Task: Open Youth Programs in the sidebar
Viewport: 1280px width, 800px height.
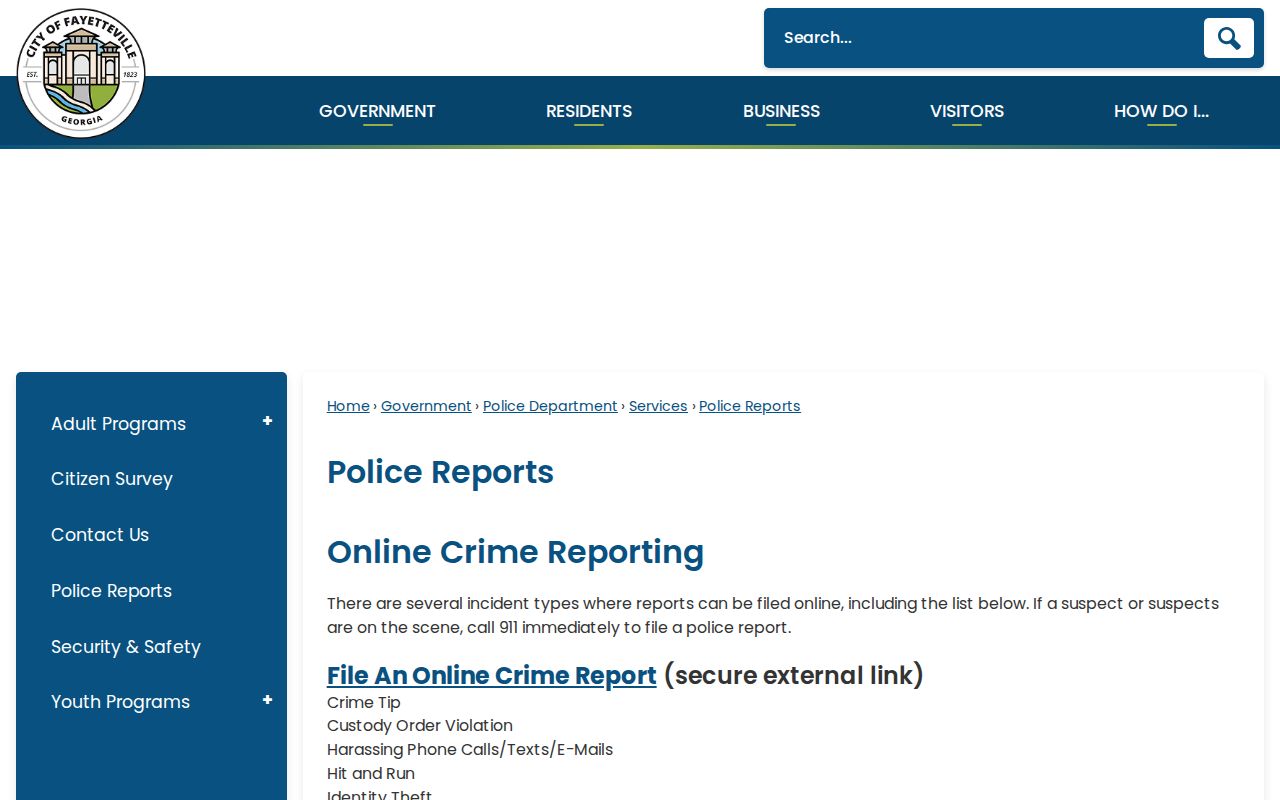Action: (x=120, y=702)
